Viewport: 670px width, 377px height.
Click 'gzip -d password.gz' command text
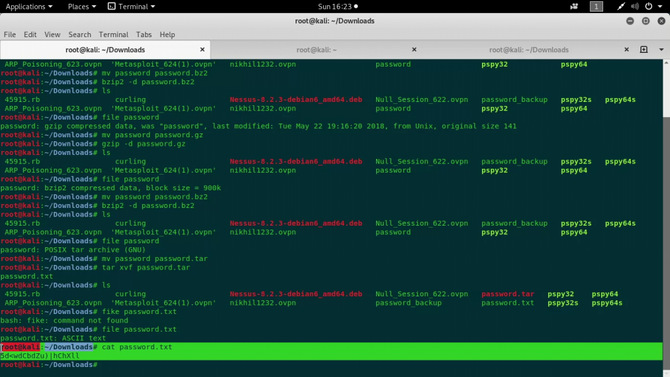144,144
